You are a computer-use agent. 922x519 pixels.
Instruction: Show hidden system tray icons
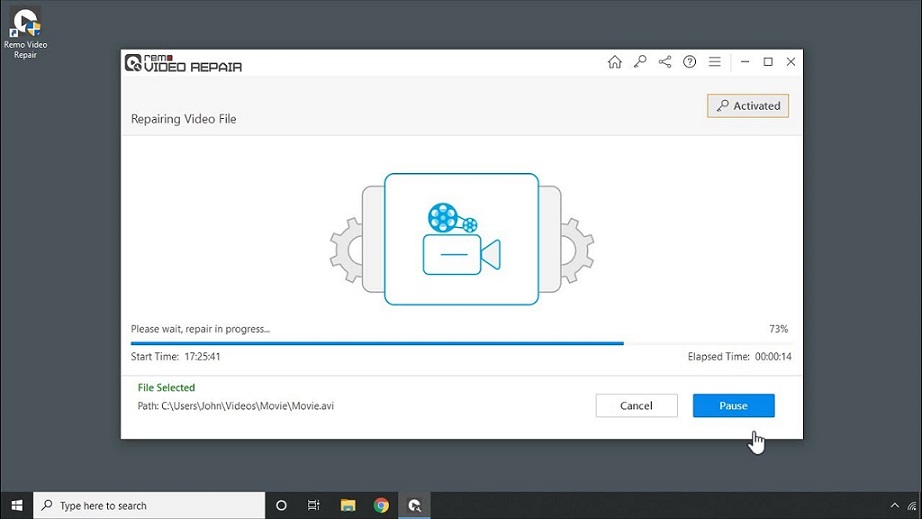coord(894,505)
